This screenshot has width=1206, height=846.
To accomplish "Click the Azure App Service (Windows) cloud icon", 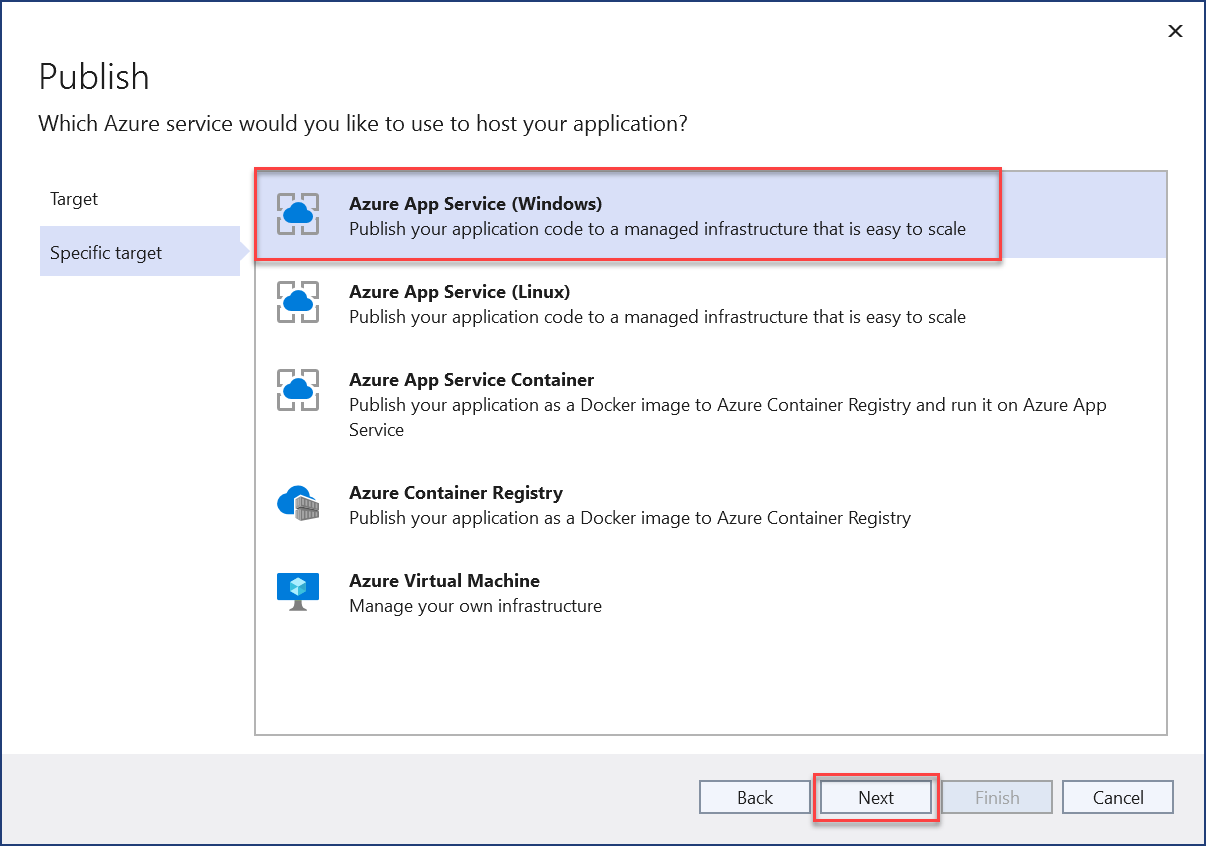I will (297, 215).
